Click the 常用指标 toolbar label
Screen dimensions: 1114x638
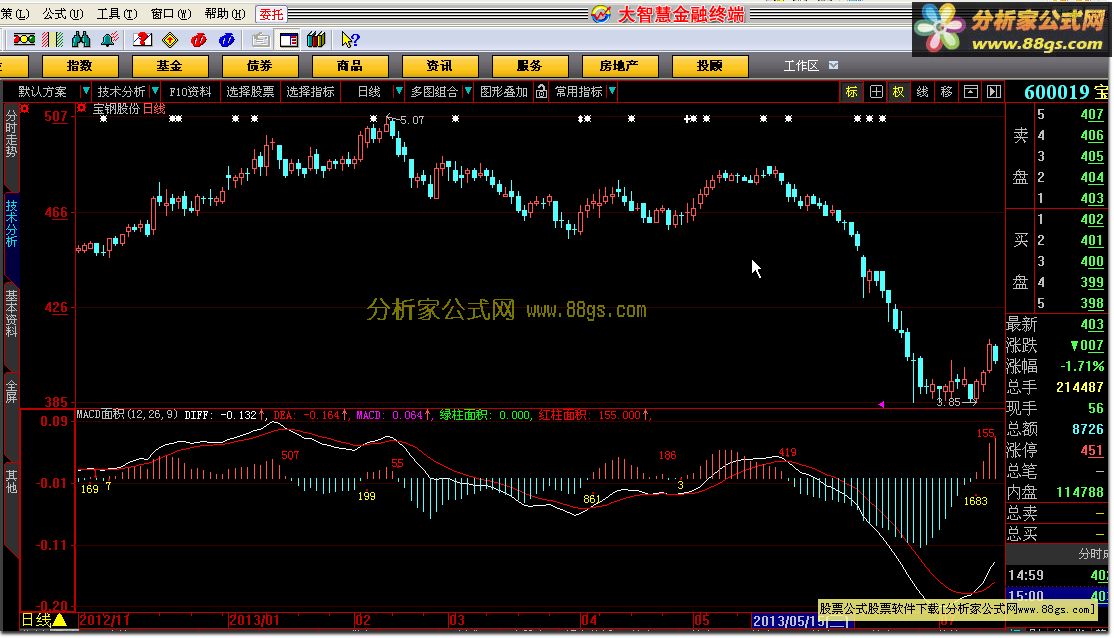pos(579,92)
